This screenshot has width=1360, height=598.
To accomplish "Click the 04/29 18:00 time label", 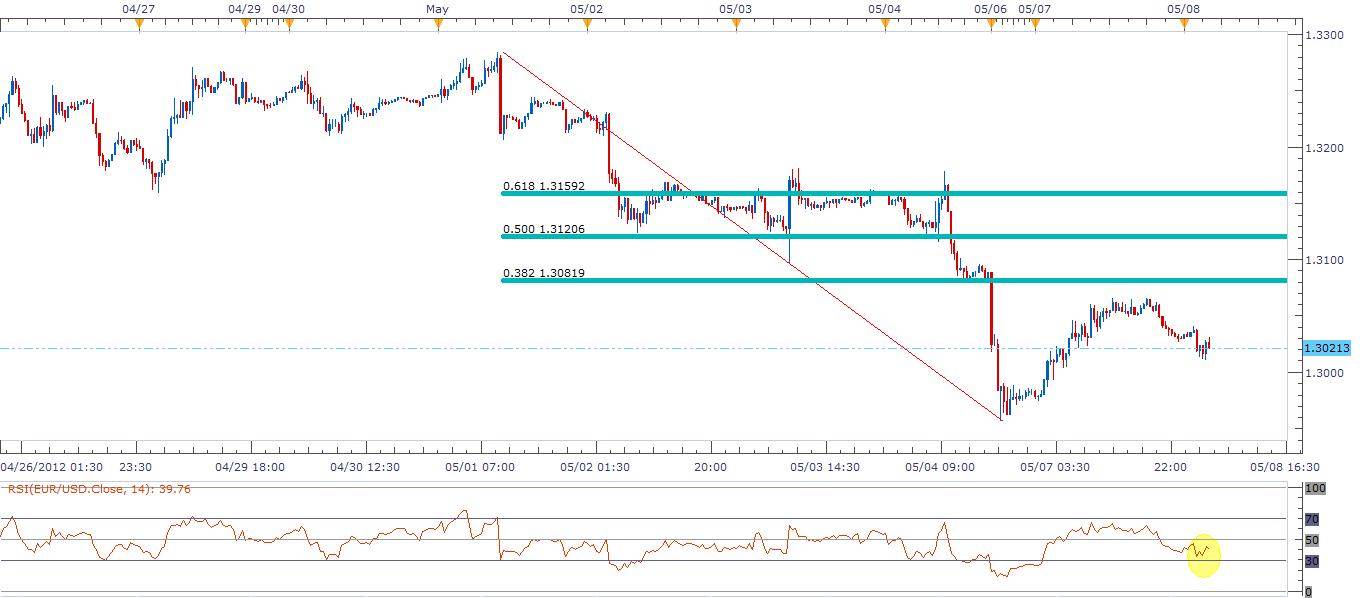I will tap(251, 467).
